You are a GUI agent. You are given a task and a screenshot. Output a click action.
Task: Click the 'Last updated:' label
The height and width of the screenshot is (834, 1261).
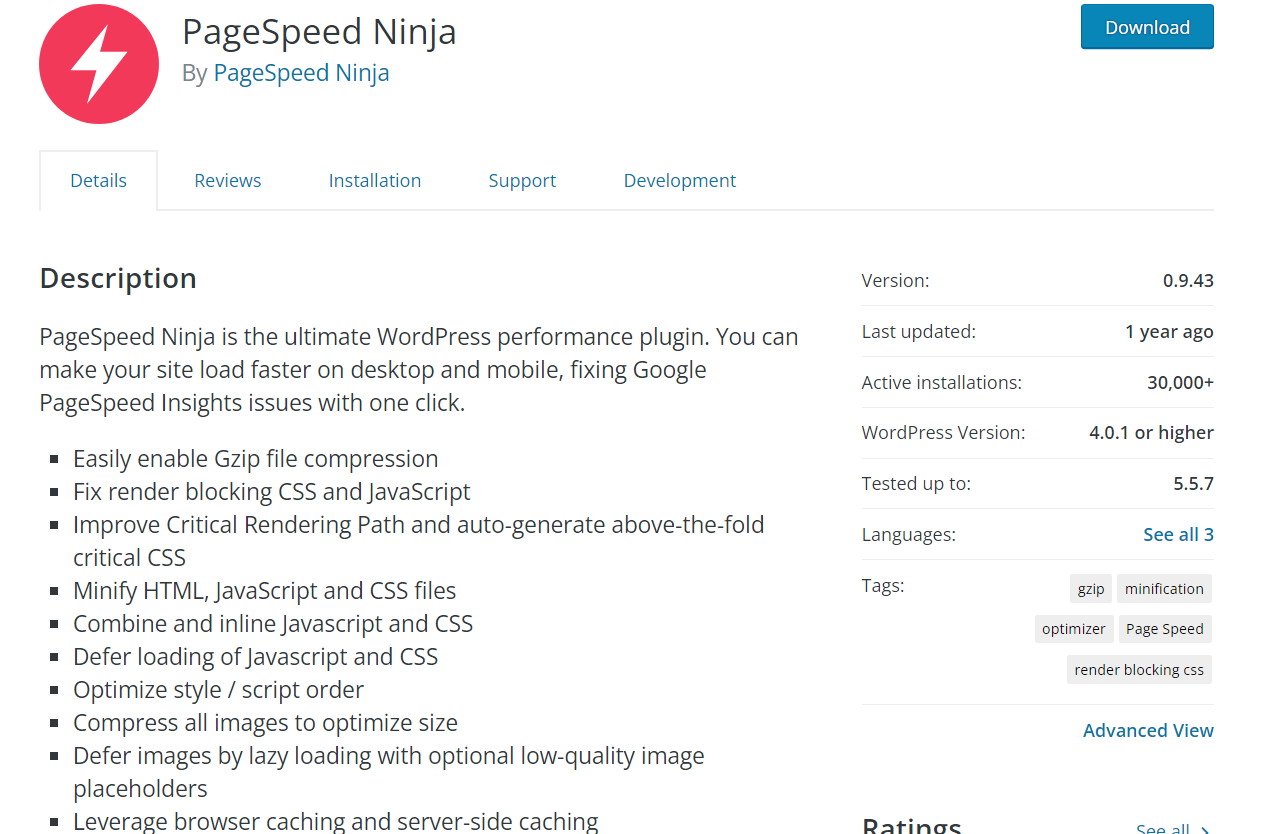pos(919,332)
